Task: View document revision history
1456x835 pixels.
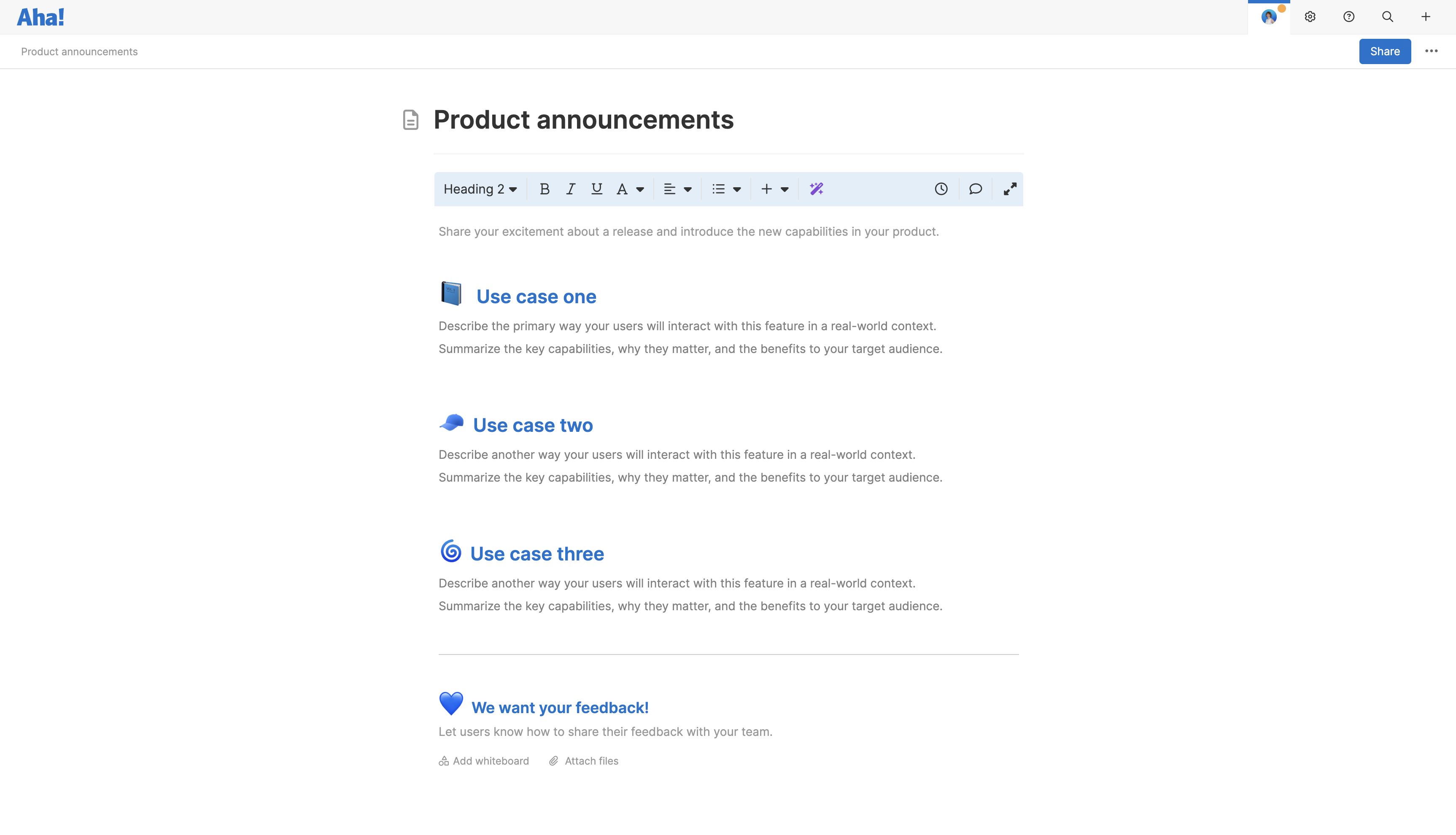Action: 941,189
